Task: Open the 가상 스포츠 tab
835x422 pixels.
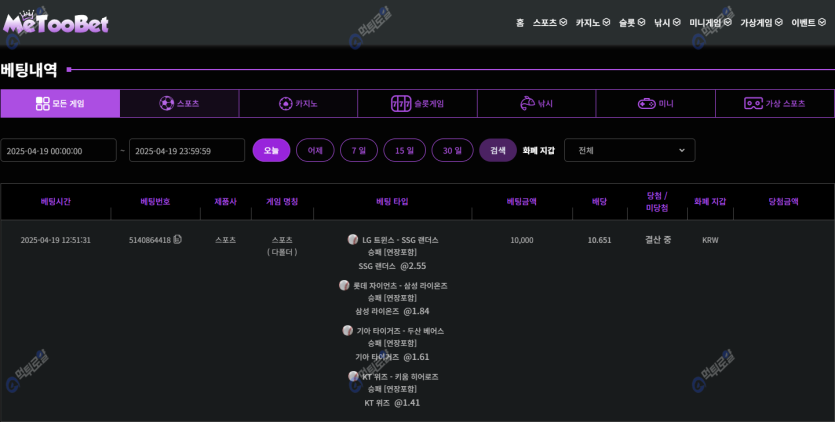Action: (x=774, y=104)
